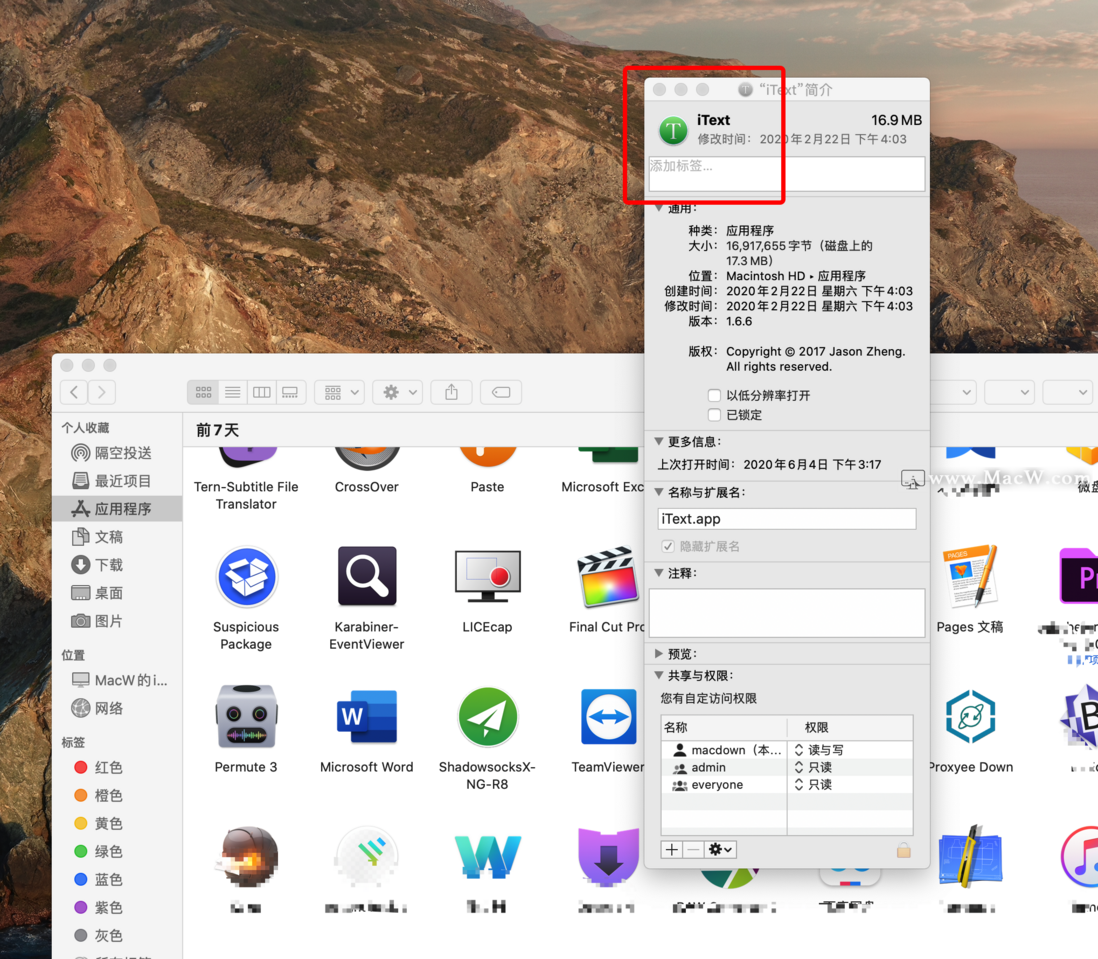Screen dimensions: 1098x959
Task: Click the Finder edit tags button
Action: (x=501, y=392)
